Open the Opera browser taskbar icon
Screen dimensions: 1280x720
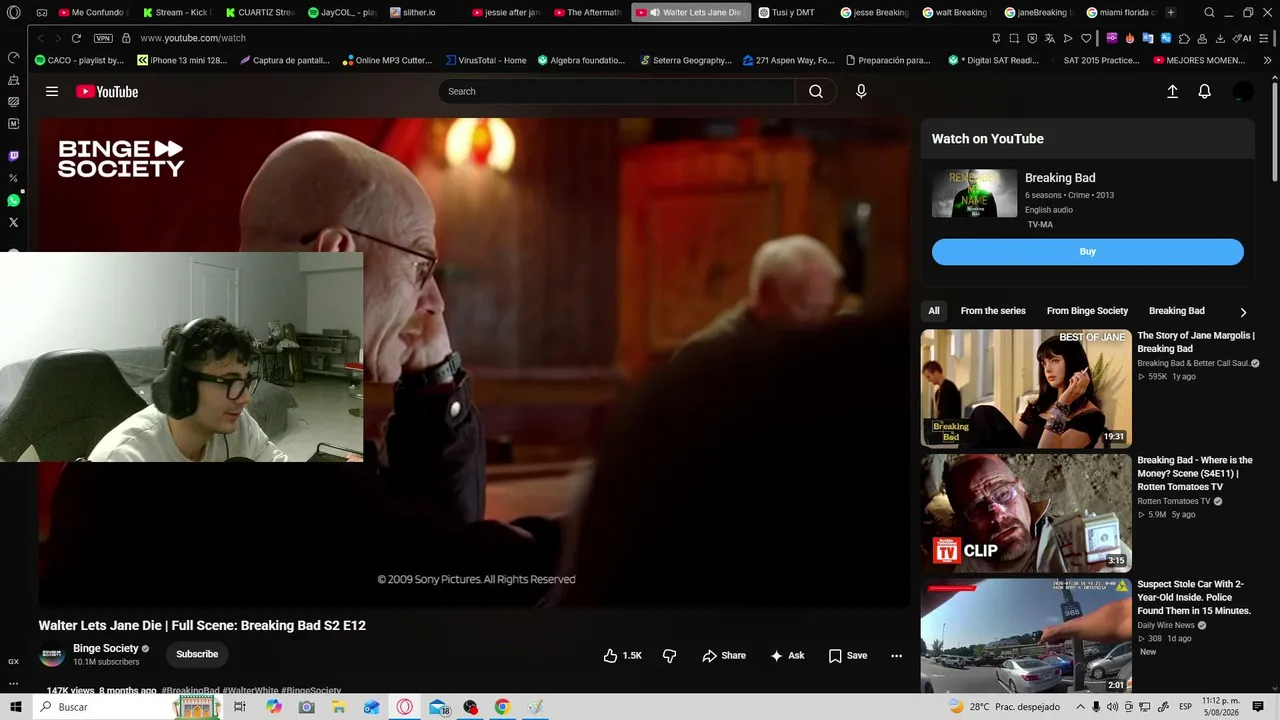(405, 707)
